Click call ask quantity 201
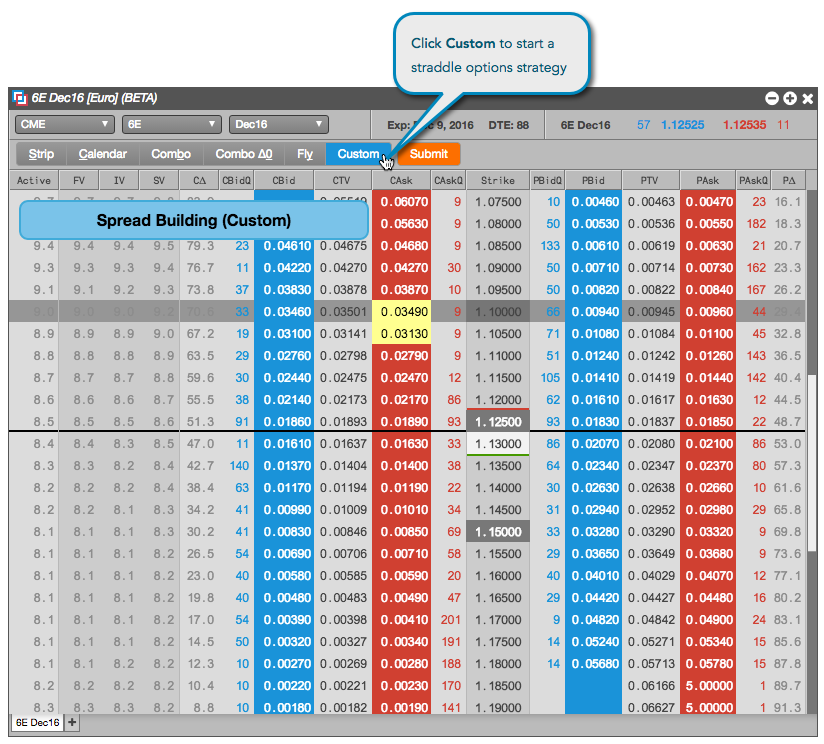 450,619
